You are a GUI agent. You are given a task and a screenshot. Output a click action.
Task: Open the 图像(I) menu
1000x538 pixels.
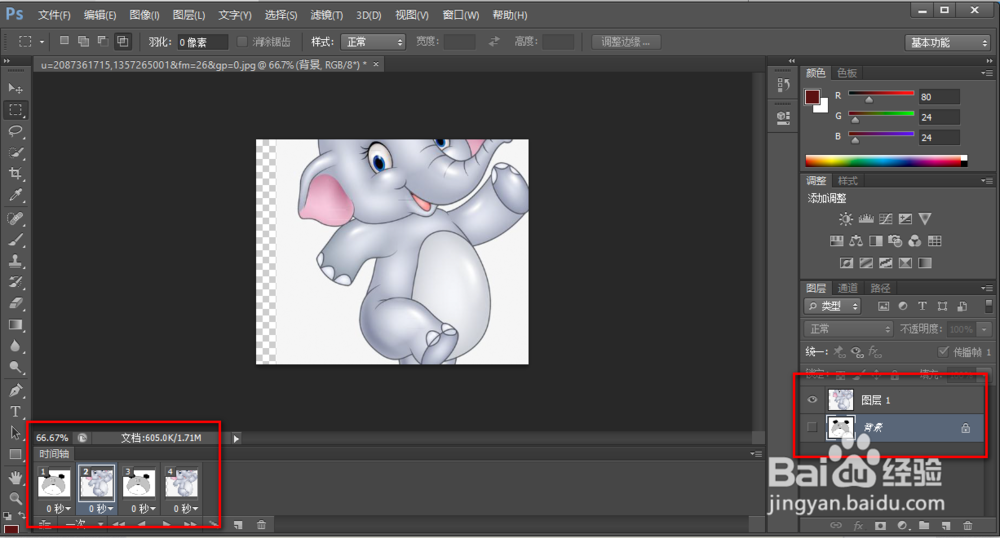[x=144, y=15]
